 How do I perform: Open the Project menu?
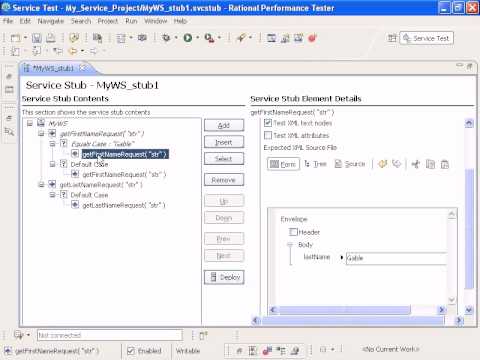tap(108, 21)
